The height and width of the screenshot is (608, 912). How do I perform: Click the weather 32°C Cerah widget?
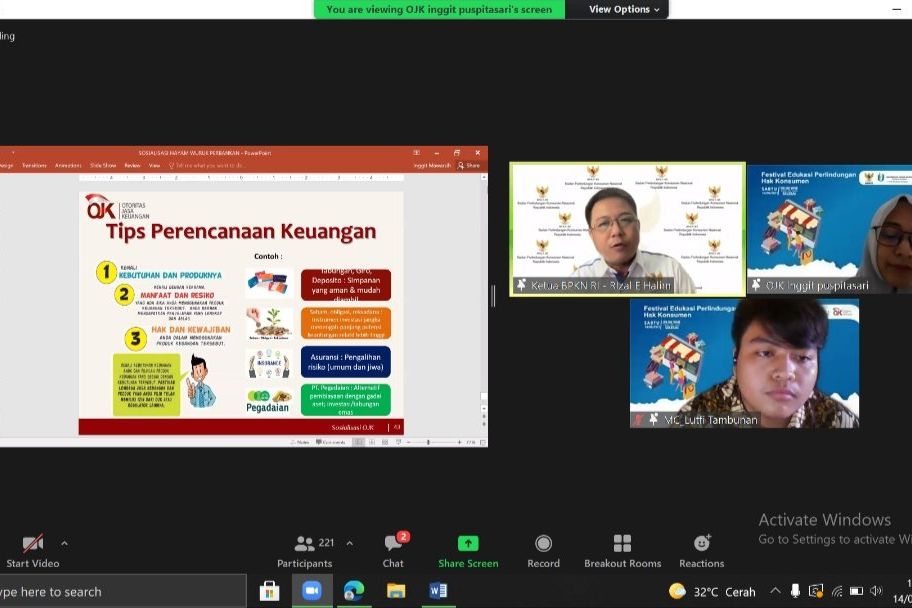coord(712,592)
